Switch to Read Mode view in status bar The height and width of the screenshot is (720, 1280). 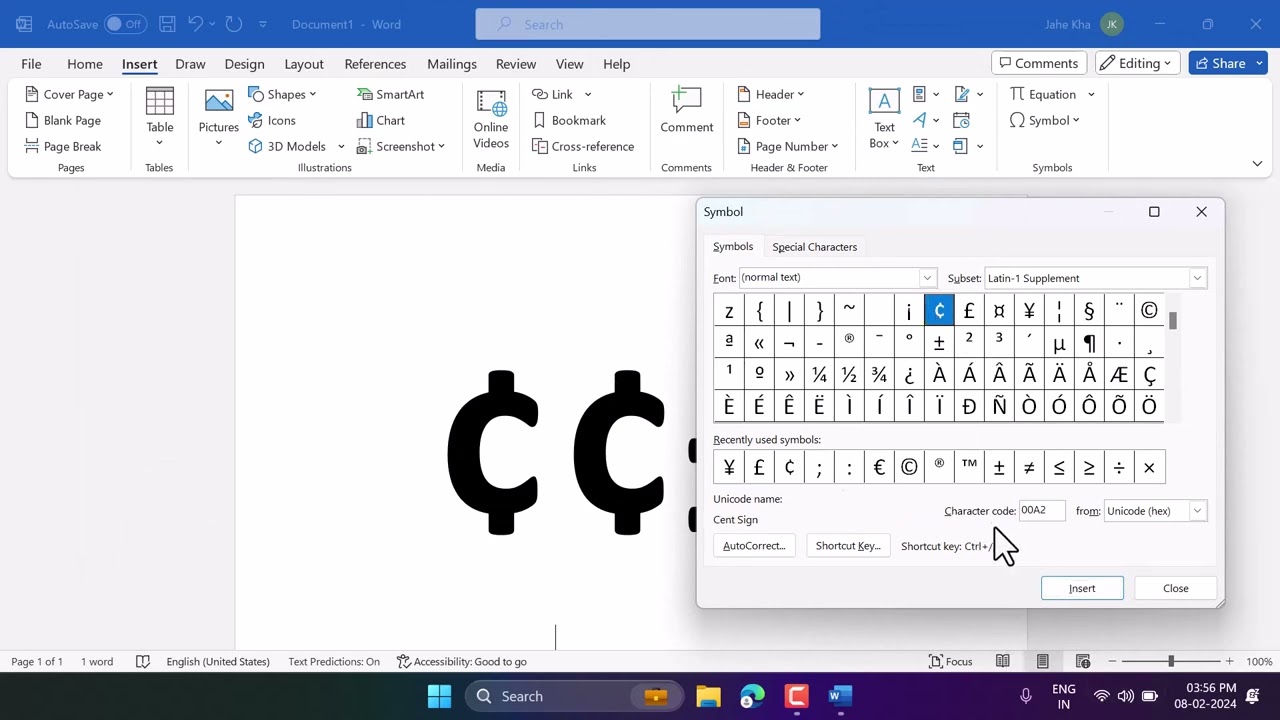click(x=1002, y=661)
